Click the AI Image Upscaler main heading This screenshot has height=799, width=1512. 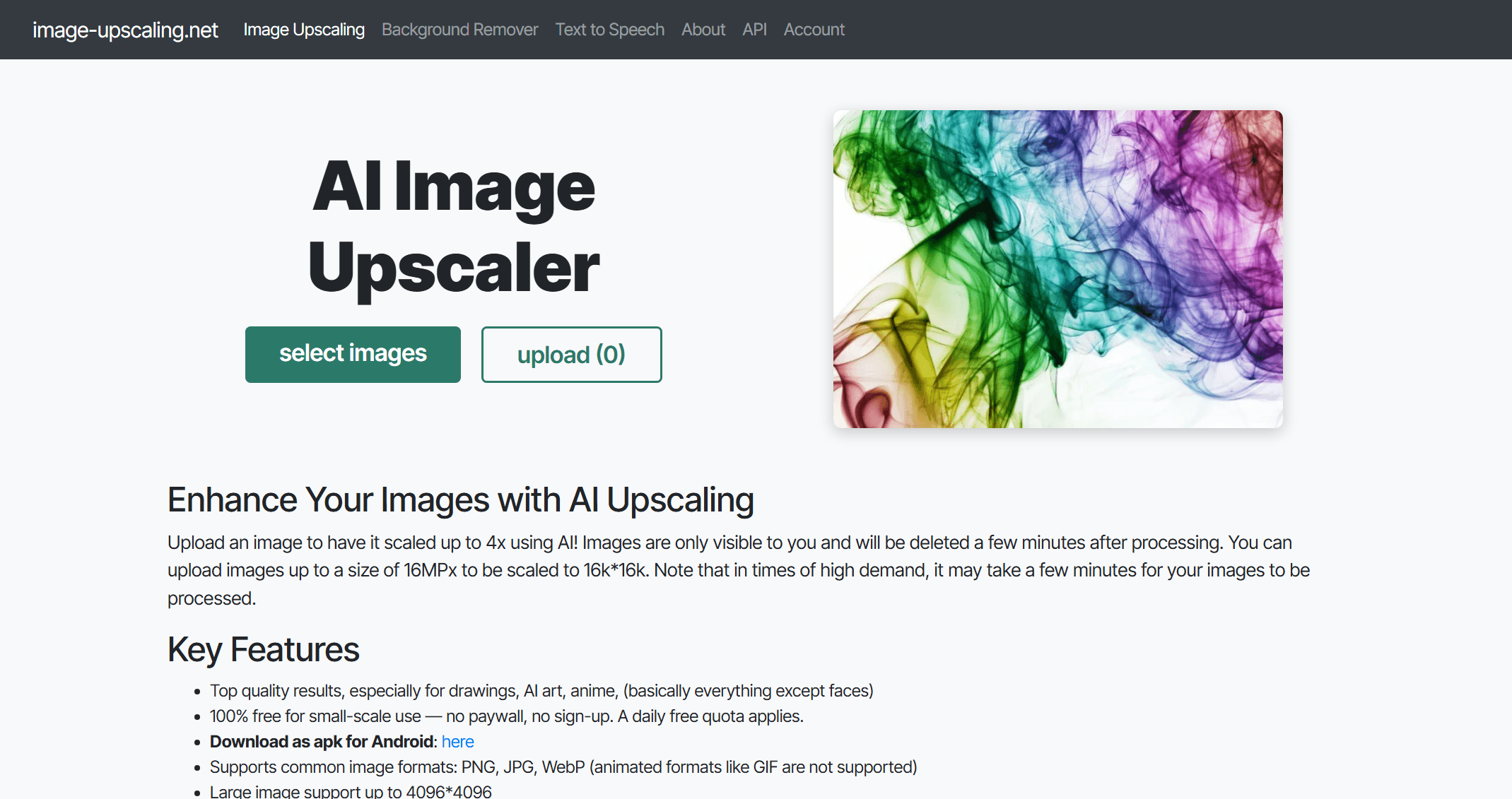[453, 226]
